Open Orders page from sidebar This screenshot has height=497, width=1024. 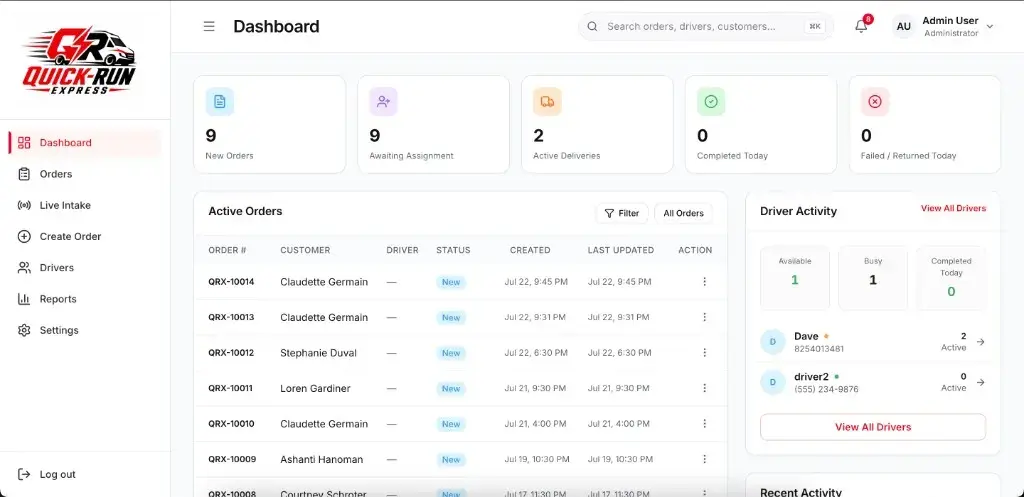[x=85, y=174]
